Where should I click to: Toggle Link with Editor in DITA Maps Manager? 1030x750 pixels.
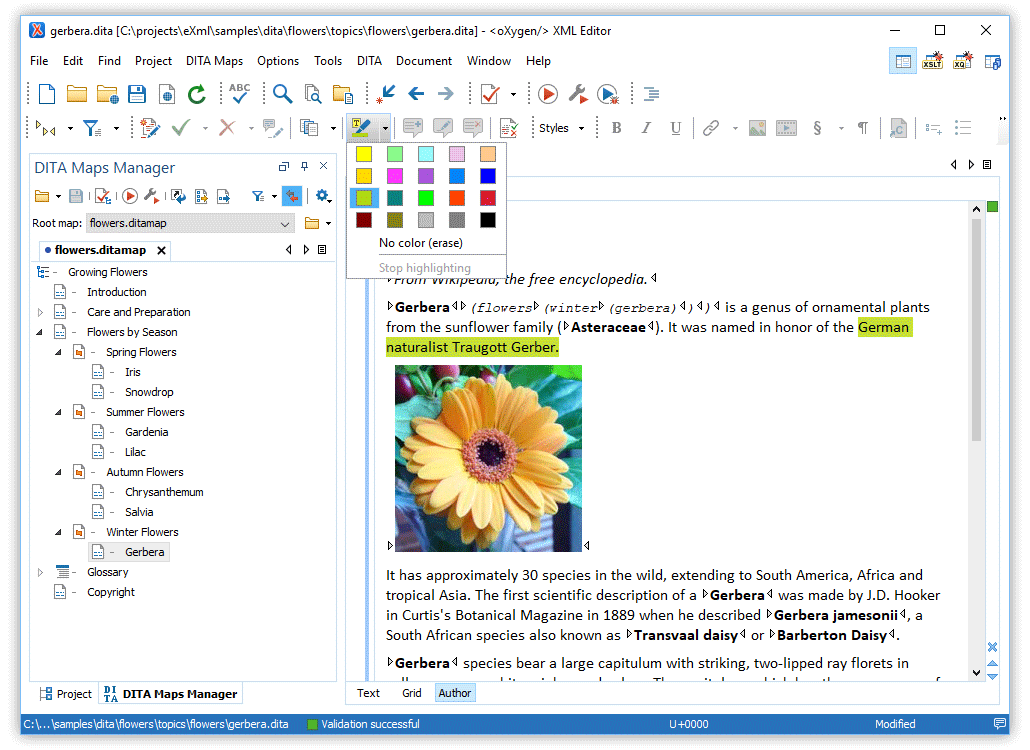[x=292, y=196]
